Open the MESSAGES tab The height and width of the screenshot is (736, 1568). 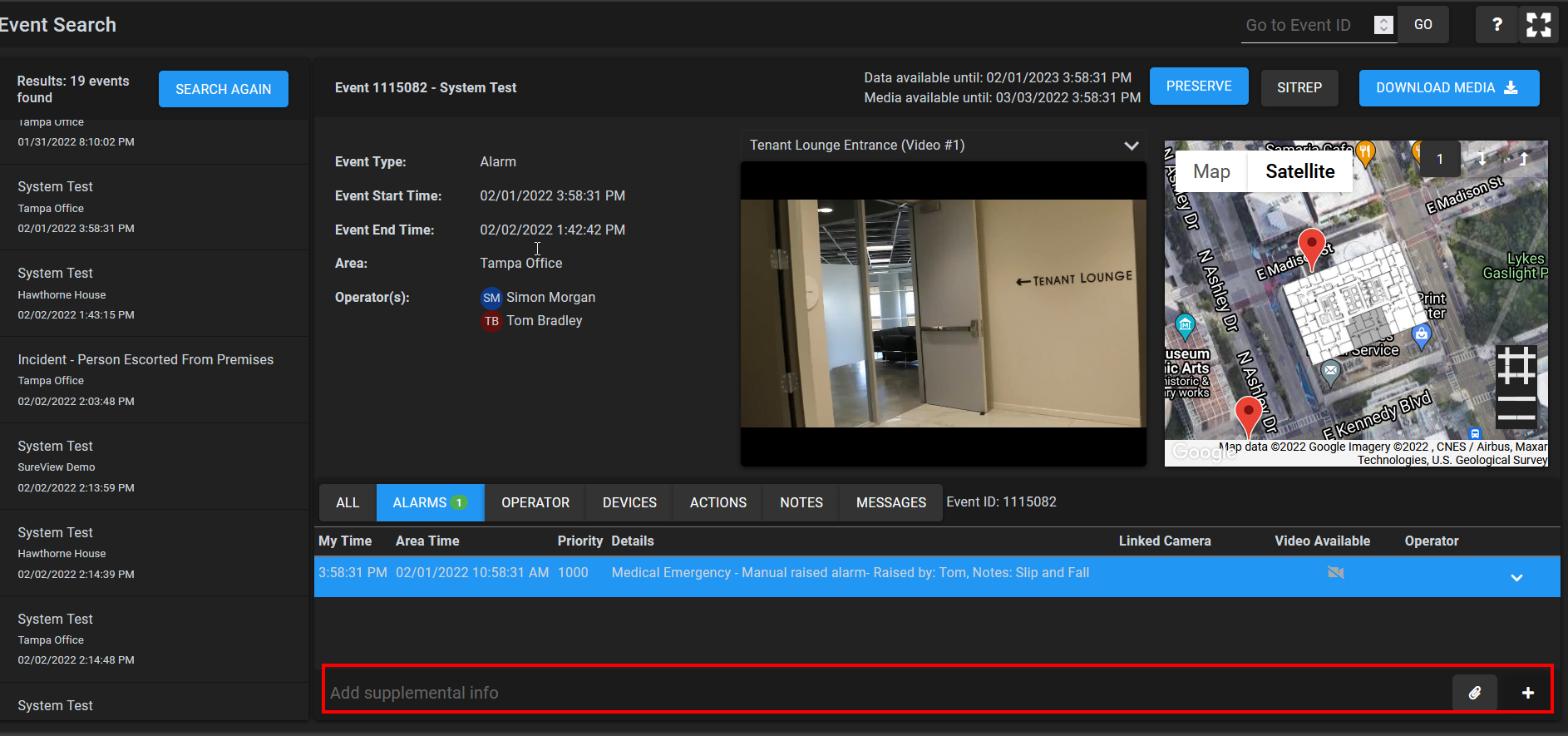click(891, 502)
